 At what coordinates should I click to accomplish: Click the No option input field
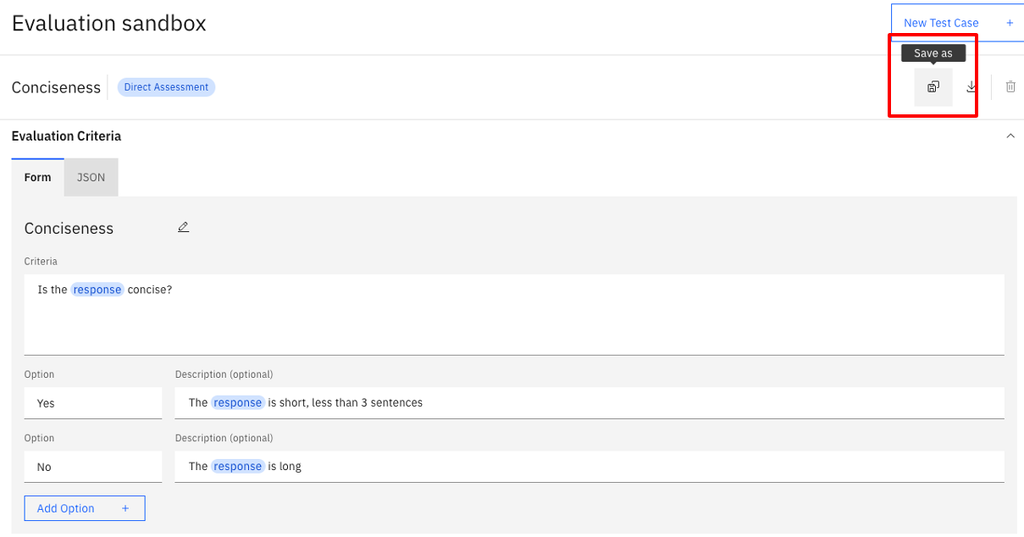click(92, 467)
